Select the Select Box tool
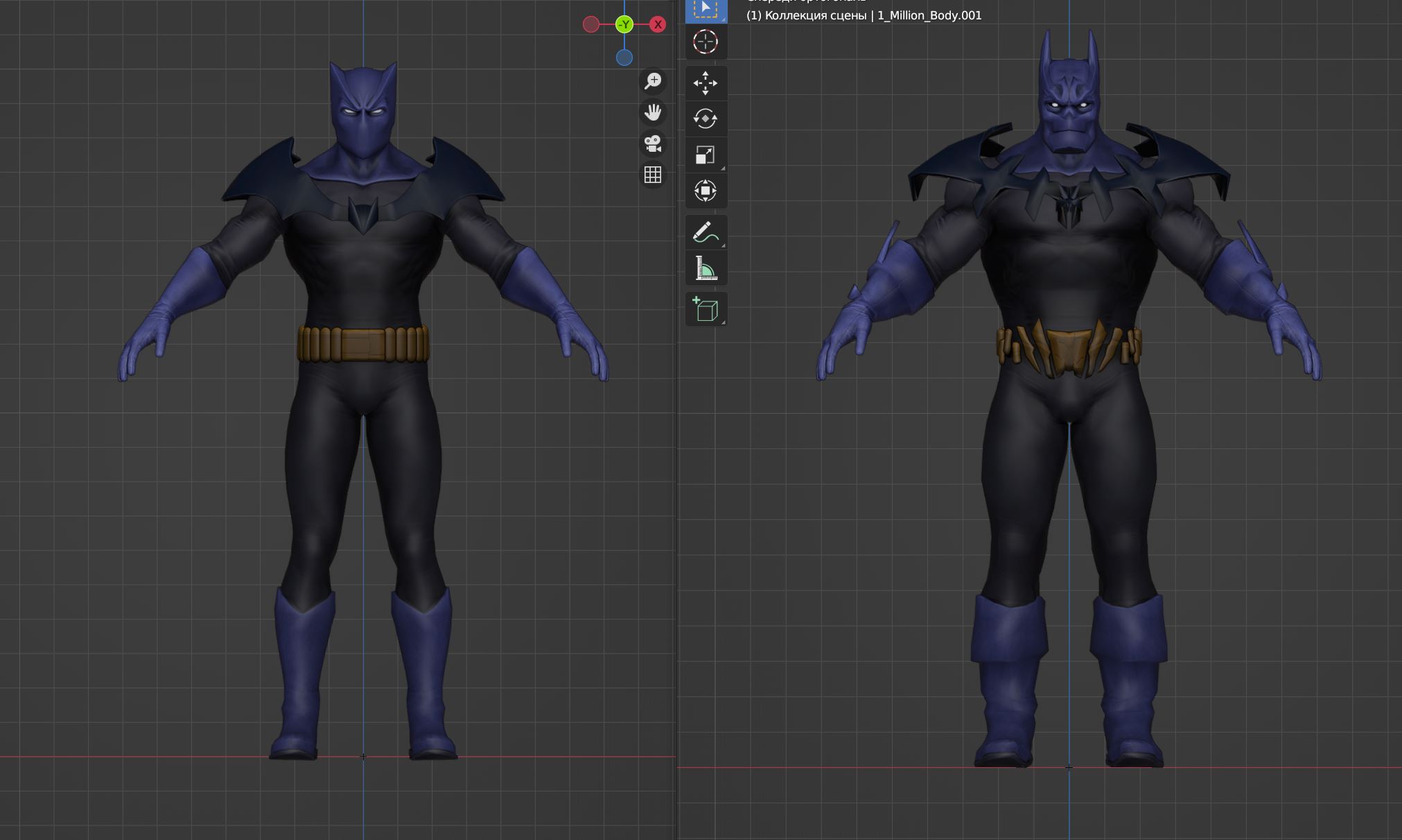1402x840 pixels. (706, 9)
